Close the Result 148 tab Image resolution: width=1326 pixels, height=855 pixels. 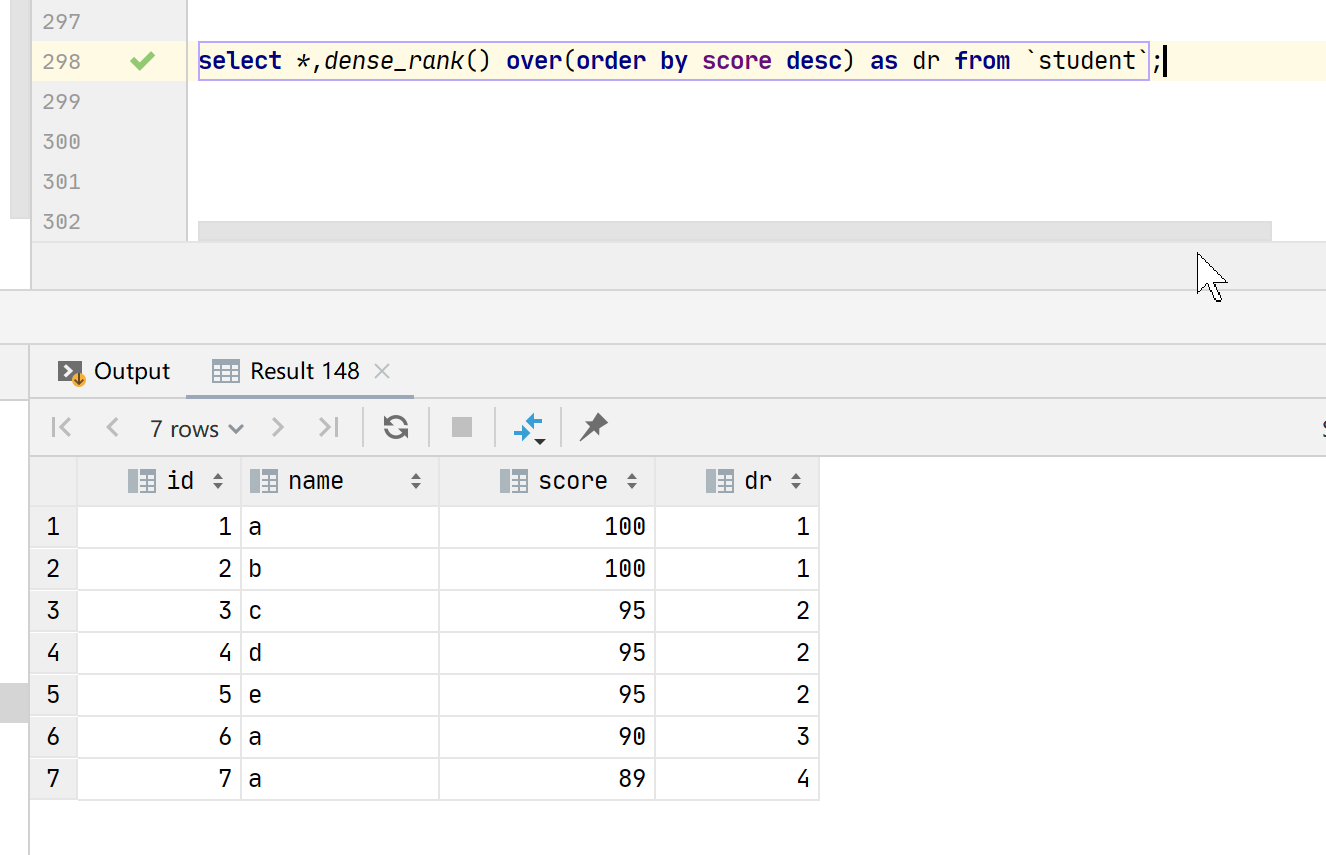[x=381, y=372]
